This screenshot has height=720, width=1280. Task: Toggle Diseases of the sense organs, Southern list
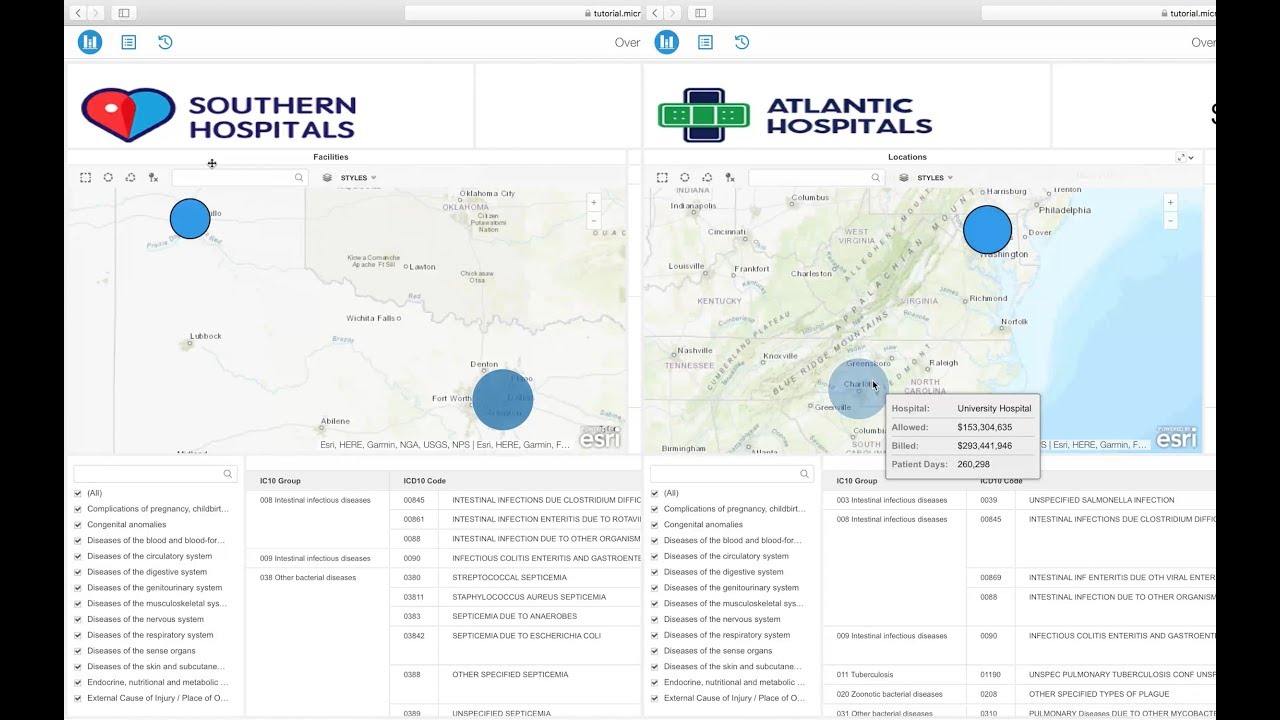click(78, 650)
